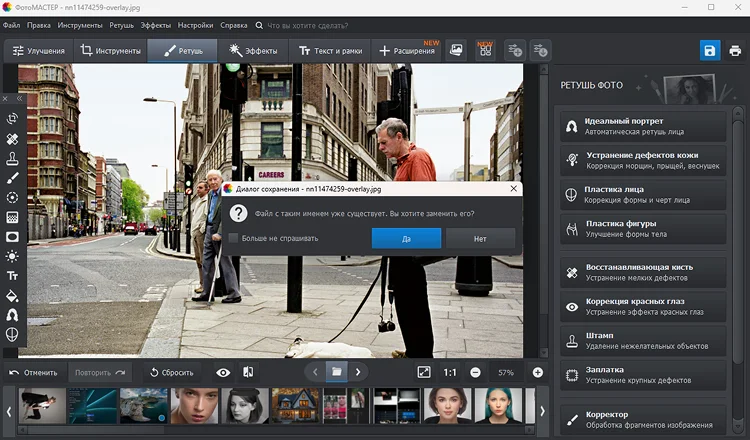Click the blue save disk icon
750x440 pixels.
pos(710,50)
